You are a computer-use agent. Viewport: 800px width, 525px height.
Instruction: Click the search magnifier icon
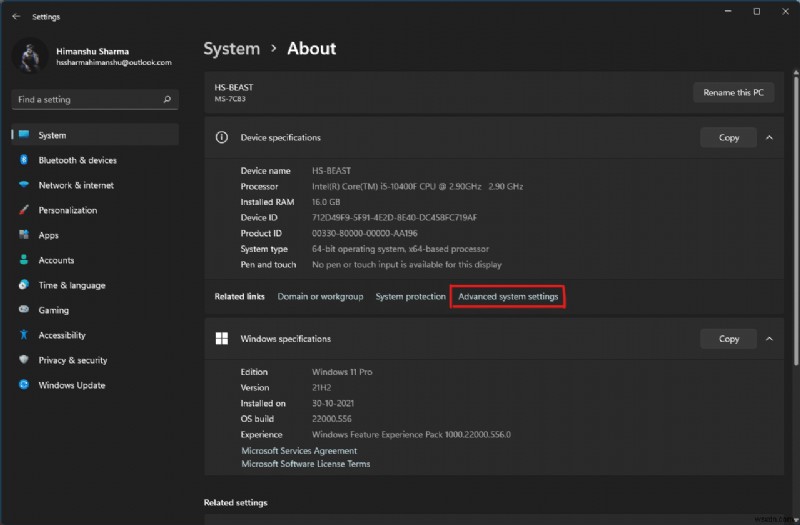167,99
